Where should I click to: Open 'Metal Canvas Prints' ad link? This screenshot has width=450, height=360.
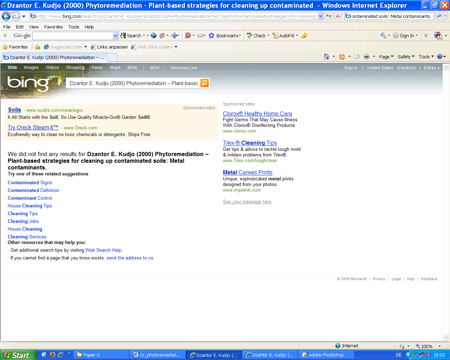[x=247, y=172]
